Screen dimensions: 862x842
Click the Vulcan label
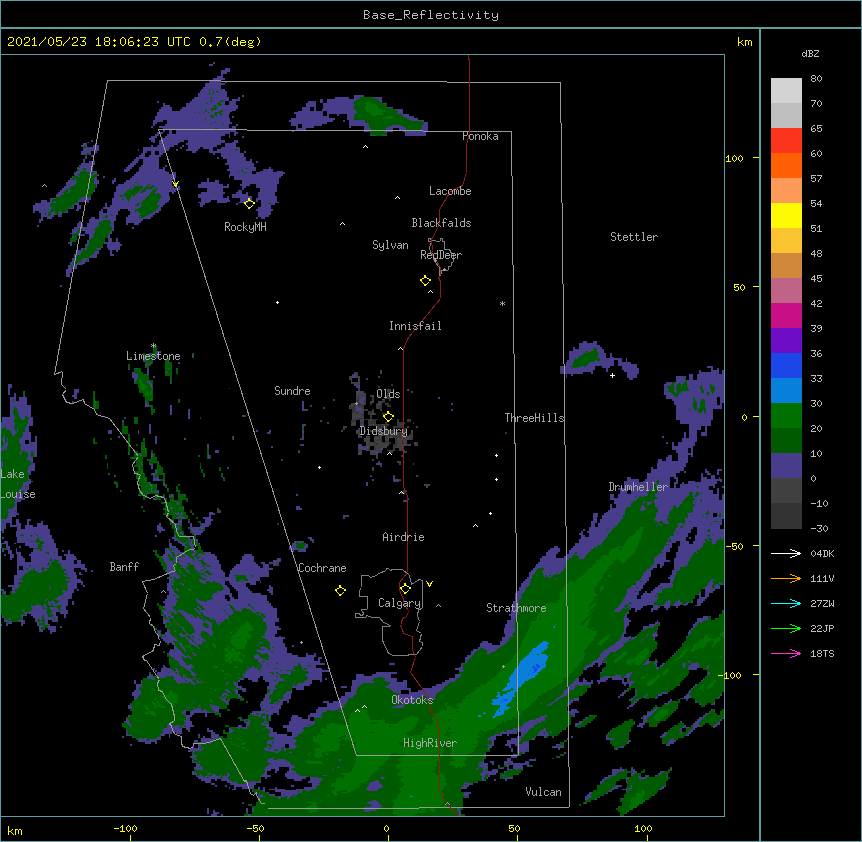pos(543,792)
